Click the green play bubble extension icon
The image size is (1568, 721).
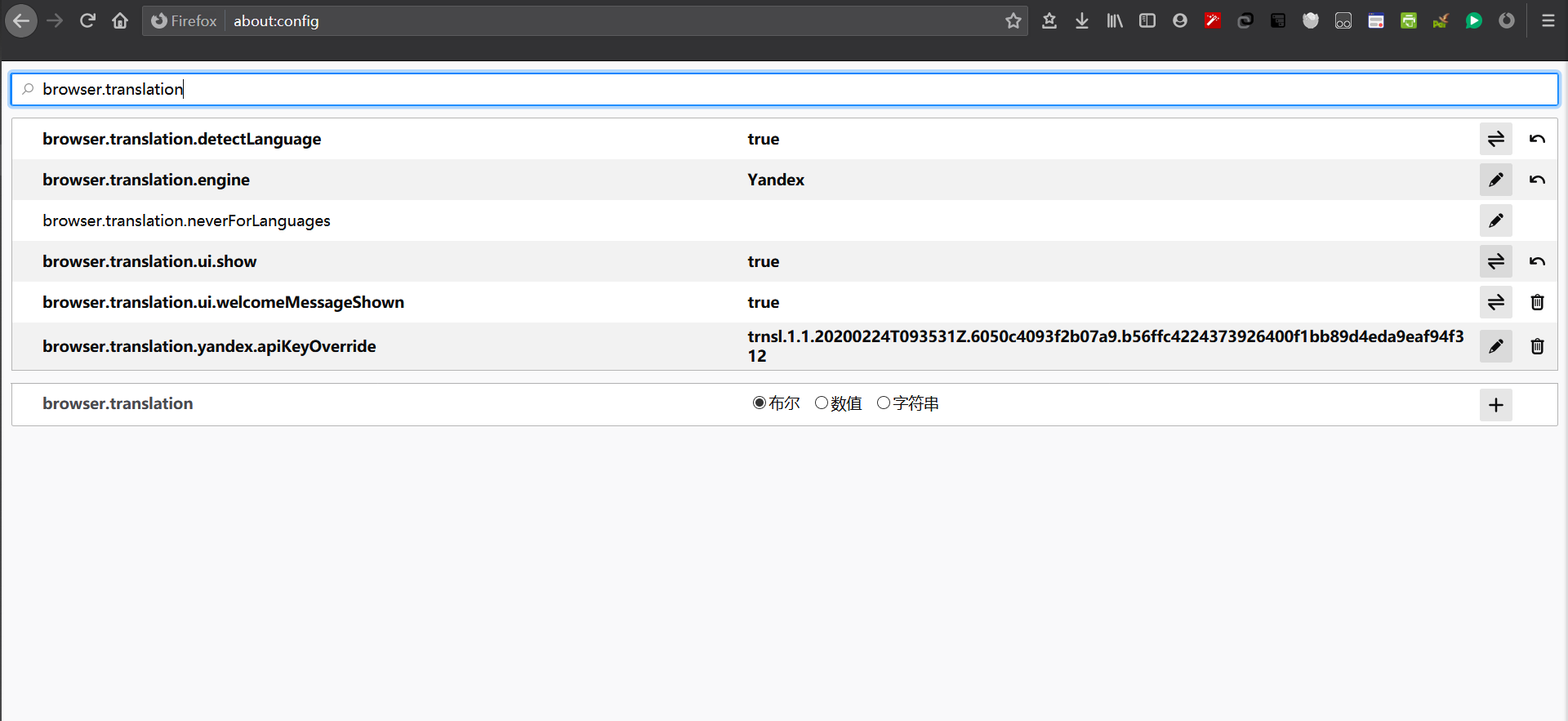[x=1474, y=20]
